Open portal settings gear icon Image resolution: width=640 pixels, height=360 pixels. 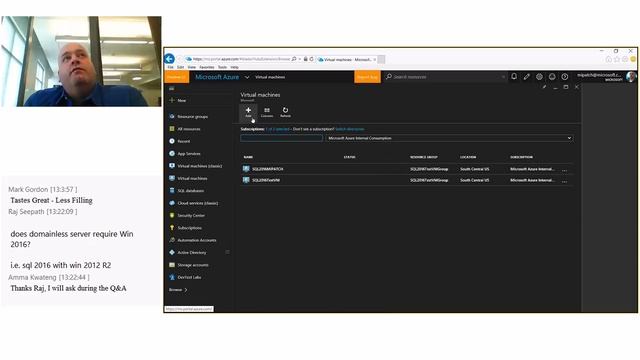point(539,76)
